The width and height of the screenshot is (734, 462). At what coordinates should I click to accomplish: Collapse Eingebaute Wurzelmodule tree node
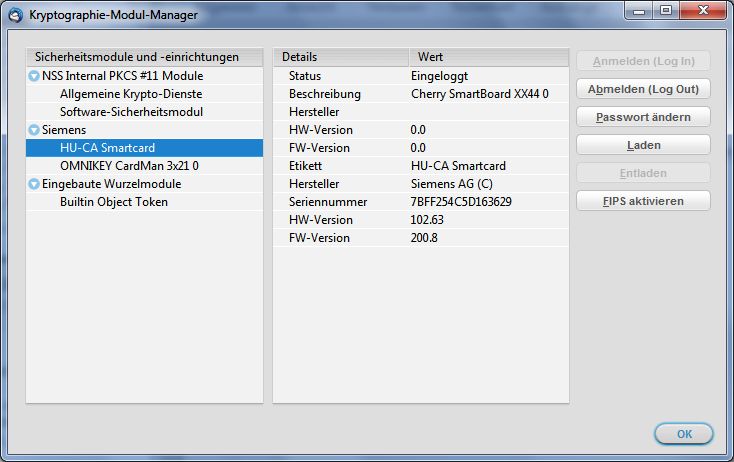(34, 184)
